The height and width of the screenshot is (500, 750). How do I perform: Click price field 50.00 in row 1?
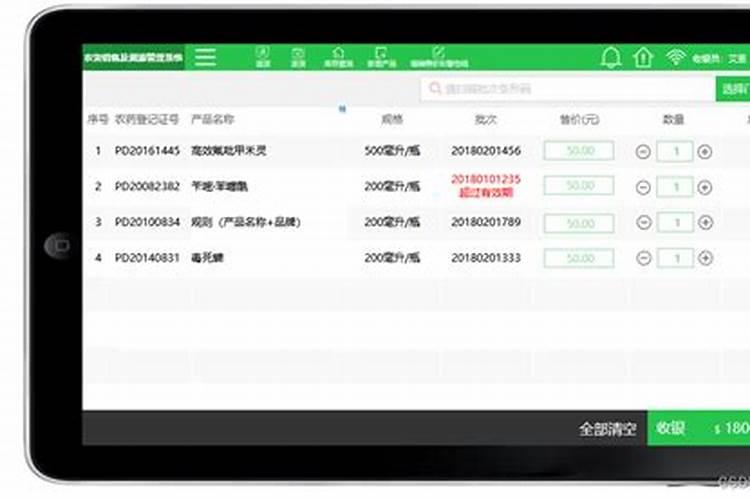click(579, 151)
